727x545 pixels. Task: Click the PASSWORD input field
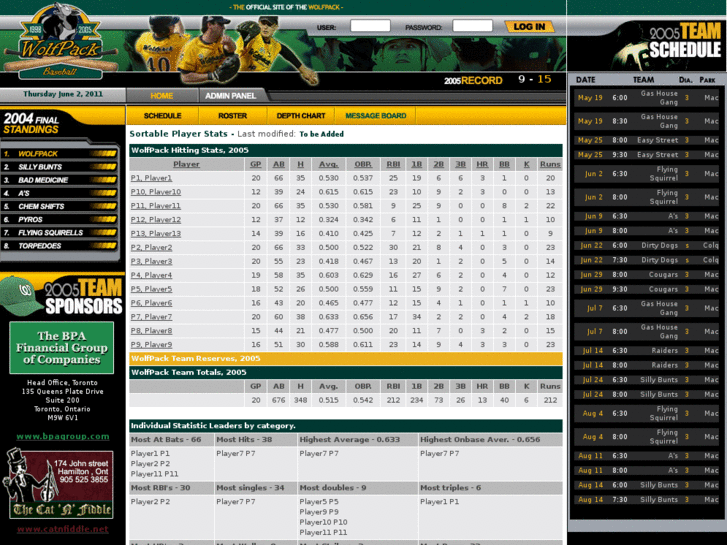click(x=472, y=26)
